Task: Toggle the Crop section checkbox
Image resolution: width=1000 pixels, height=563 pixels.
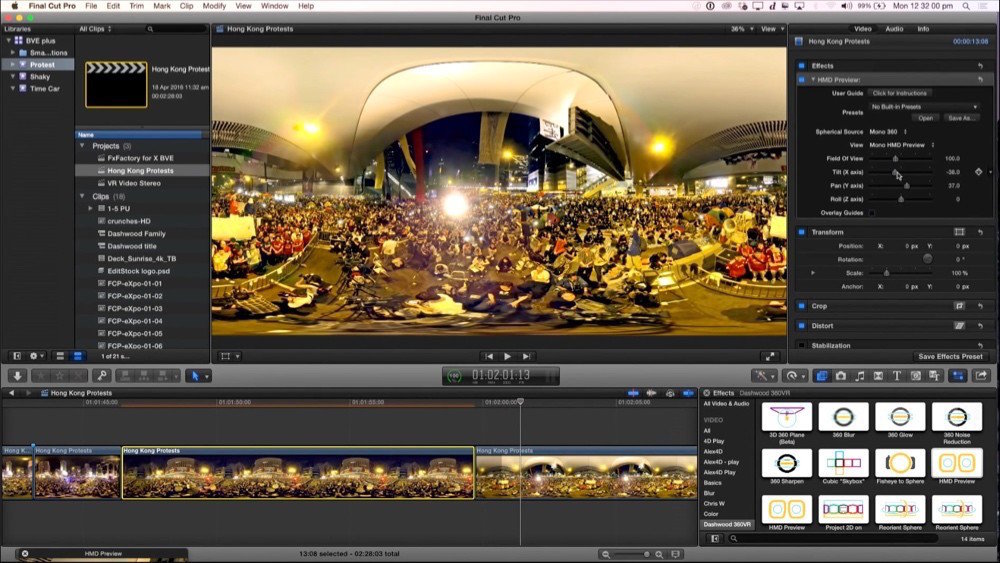Action: (x=802, y=306)
